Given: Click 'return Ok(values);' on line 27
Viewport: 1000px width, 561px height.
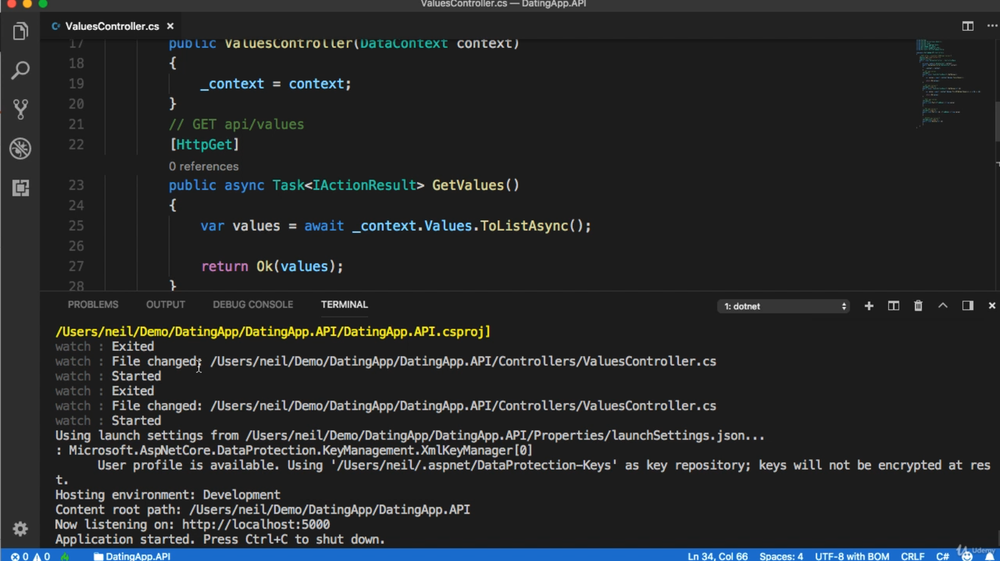Looking at the screenshot, I should (272, 266).
